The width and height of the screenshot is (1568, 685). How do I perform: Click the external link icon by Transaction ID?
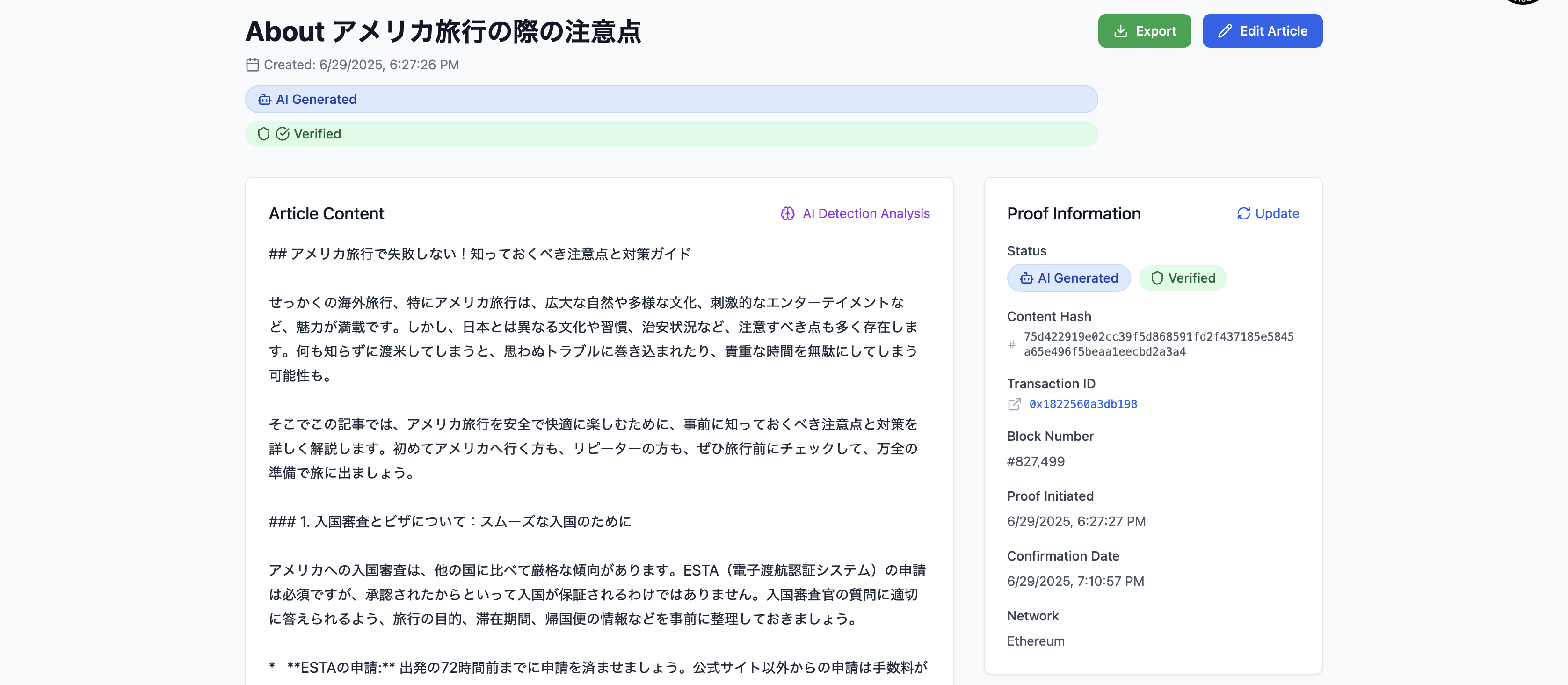(x=1014, y=404)
